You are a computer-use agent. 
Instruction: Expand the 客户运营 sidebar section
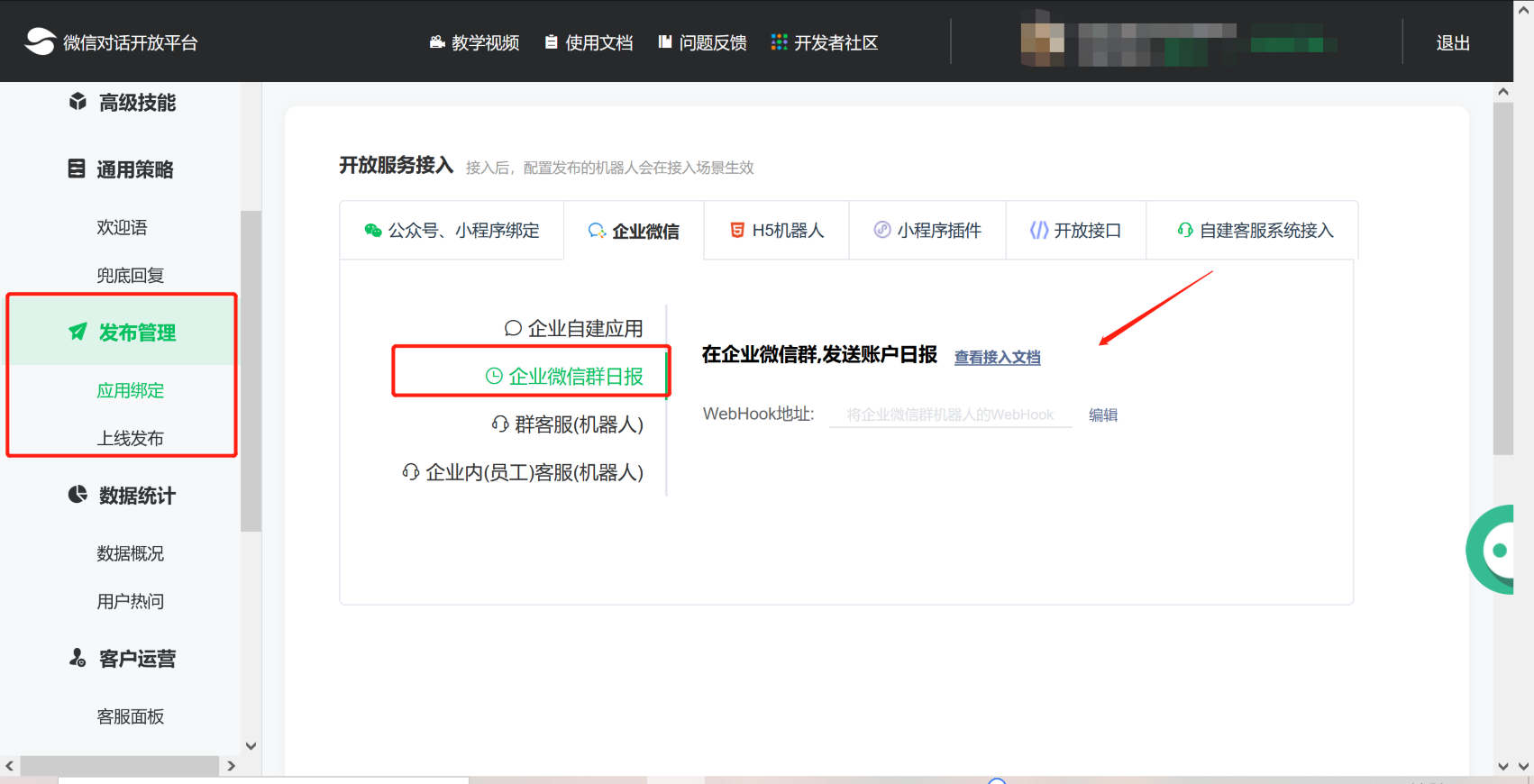coord(122,659)
